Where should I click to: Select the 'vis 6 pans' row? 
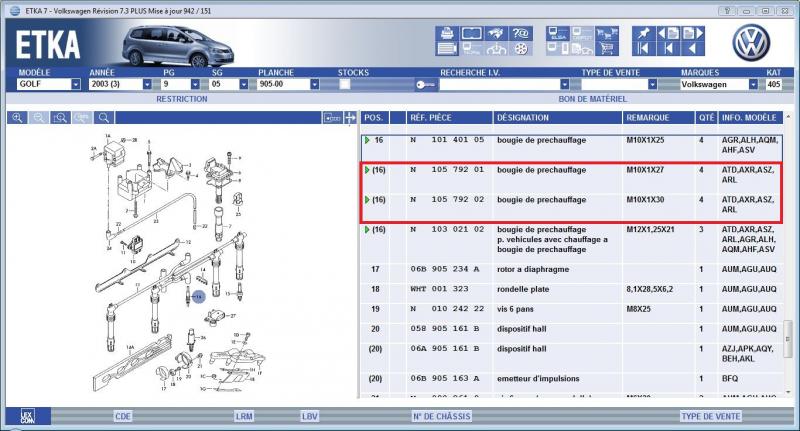tap(571, 309)
